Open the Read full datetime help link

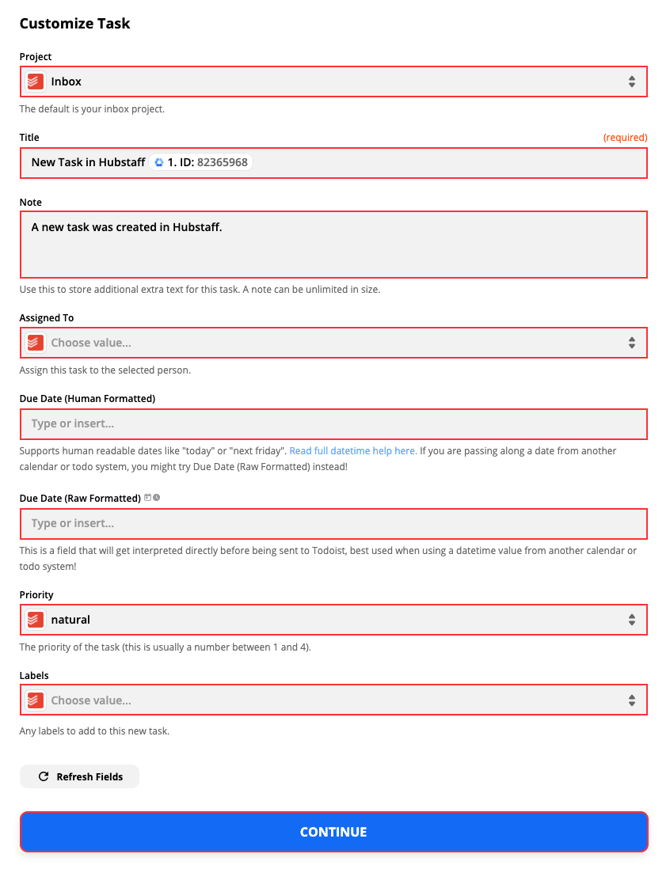[353, 451]
